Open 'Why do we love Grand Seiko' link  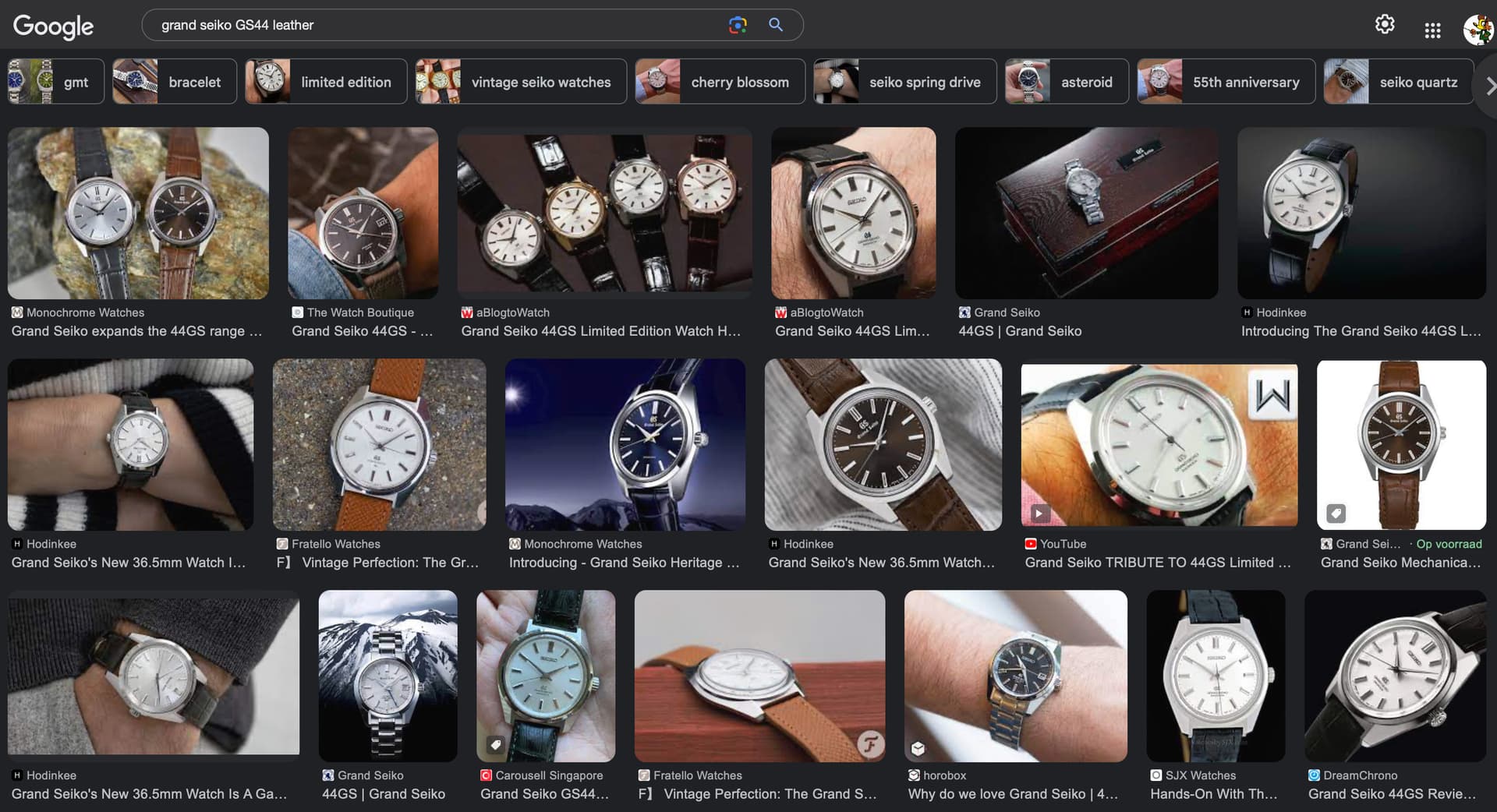click(1013, 794)
